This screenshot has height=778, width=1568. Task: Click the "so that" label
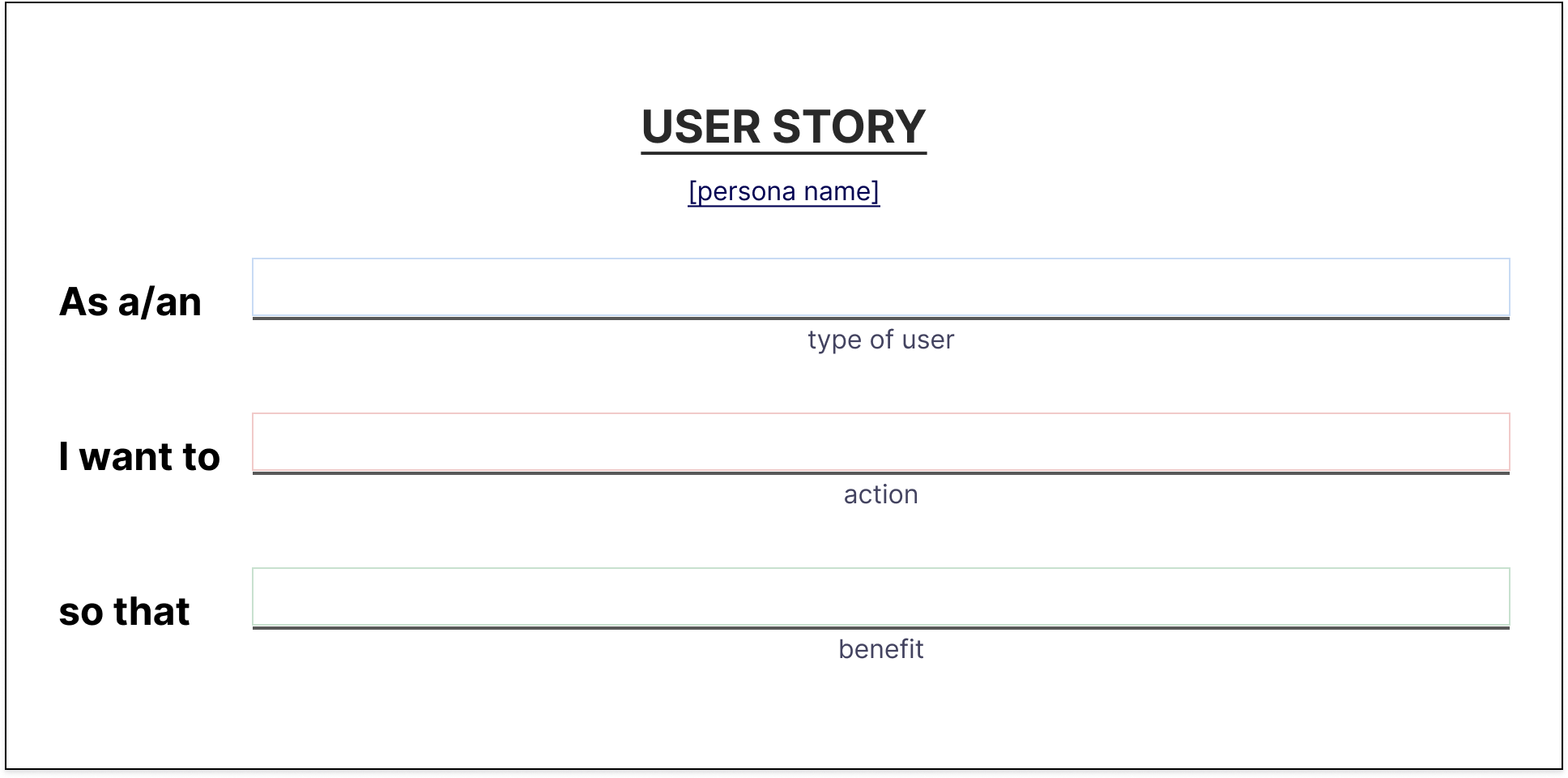(x=124, y=611)
